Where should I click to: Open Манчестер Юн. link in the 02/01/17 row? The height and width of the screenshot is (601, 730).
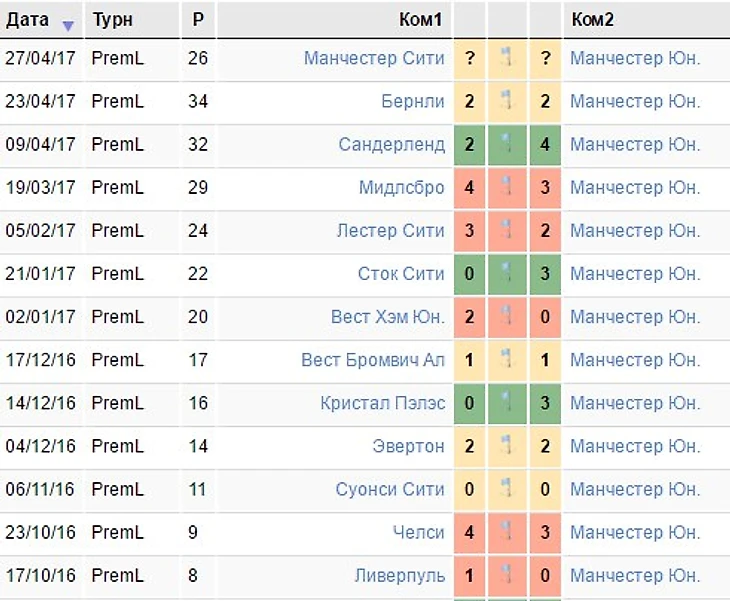tap(635, 317)
